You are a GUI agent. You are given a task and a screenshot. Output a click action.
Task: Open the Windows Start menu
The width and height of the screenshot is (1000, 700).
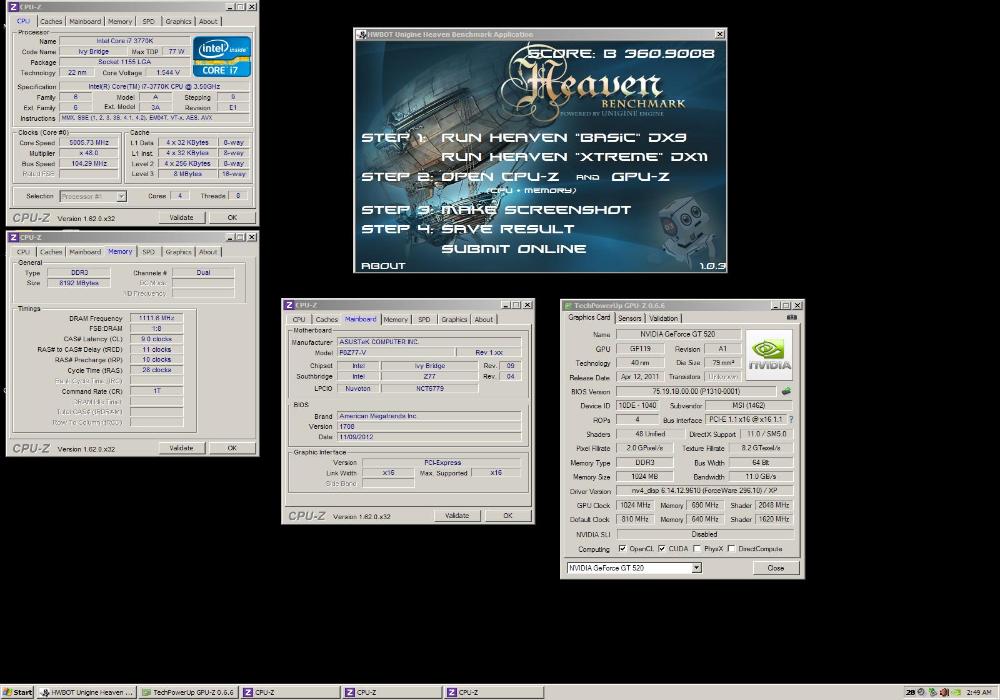[x=17, y=692]
